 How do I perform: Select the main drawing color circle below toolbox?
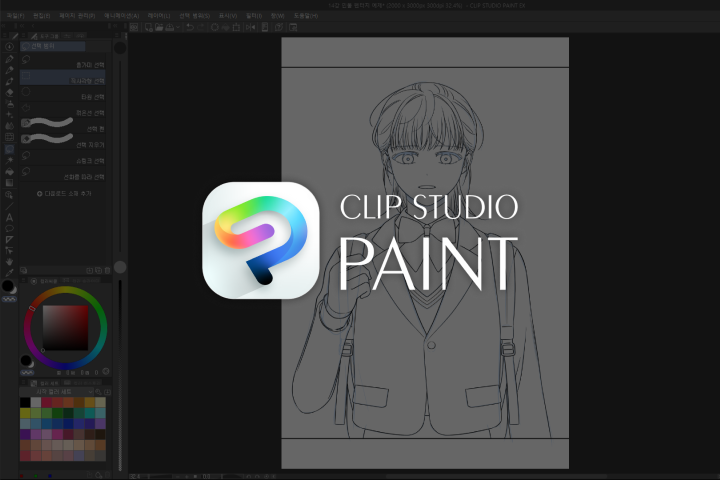7,286
